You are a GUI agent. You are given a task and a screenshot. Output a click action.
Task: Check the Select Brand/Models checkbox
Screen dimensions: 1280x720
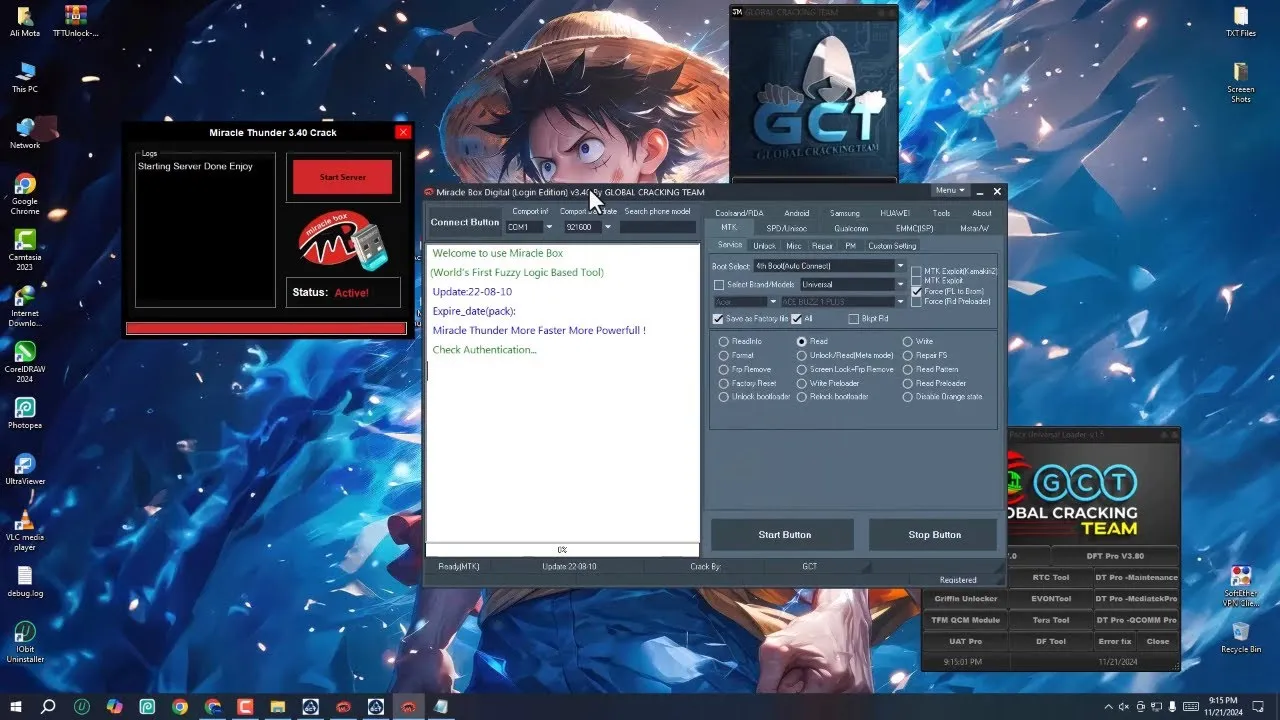pos(718,285)
